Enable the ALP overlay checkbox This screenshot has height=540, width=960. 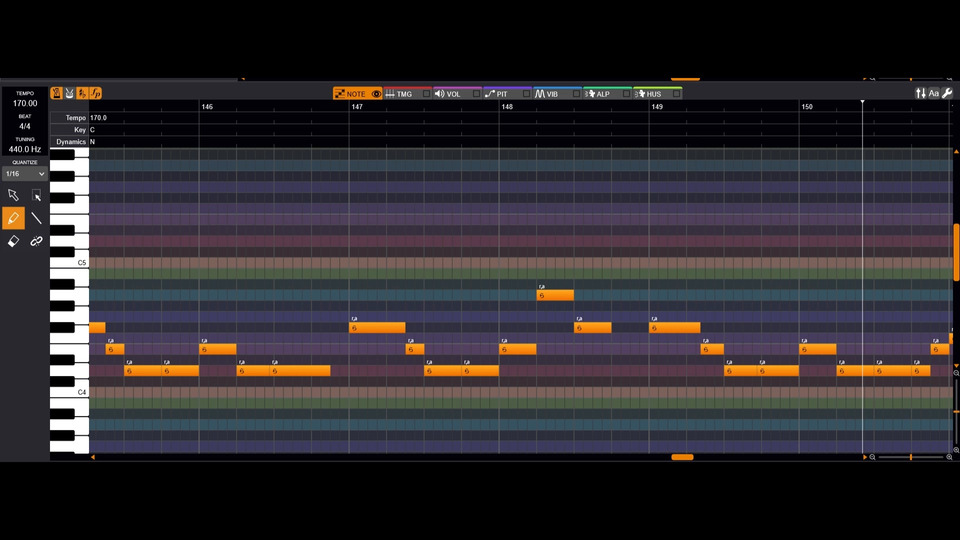626,94
